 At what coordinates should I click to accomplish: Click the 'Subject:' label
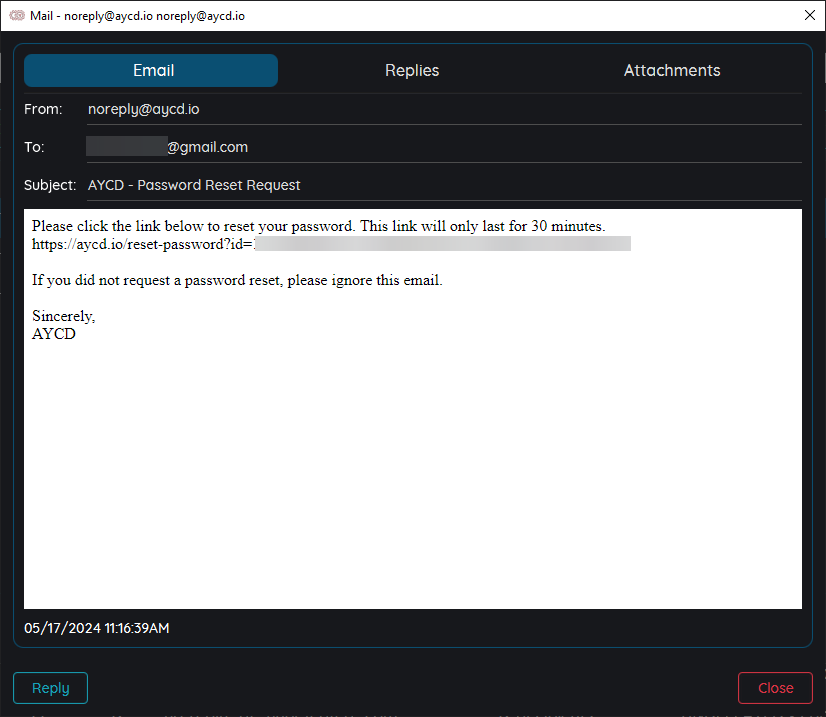(x=50, y=185)
